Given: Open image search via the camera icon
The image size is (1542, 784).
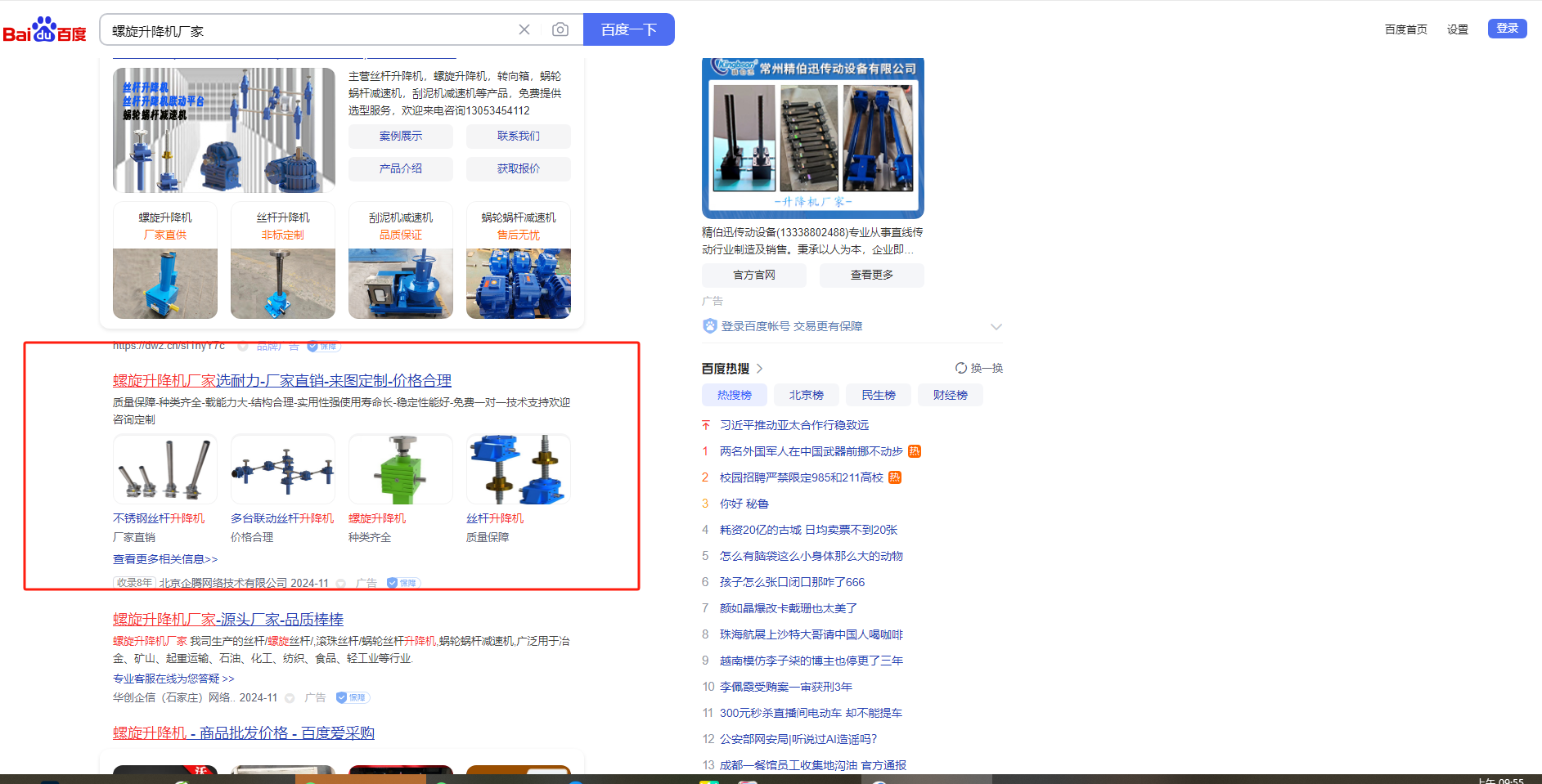Looking at the screenshot, I should tap(560, 29).
